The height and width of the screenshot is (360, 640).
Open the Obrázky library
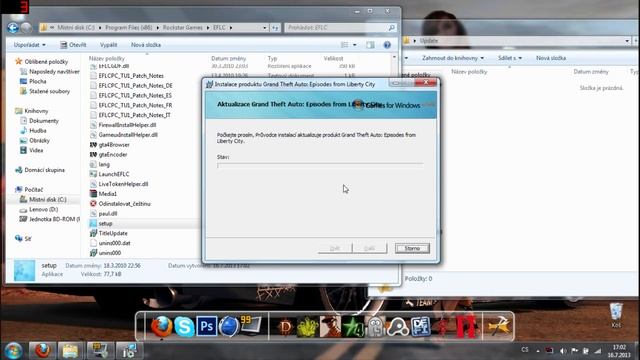click(39, 140)
